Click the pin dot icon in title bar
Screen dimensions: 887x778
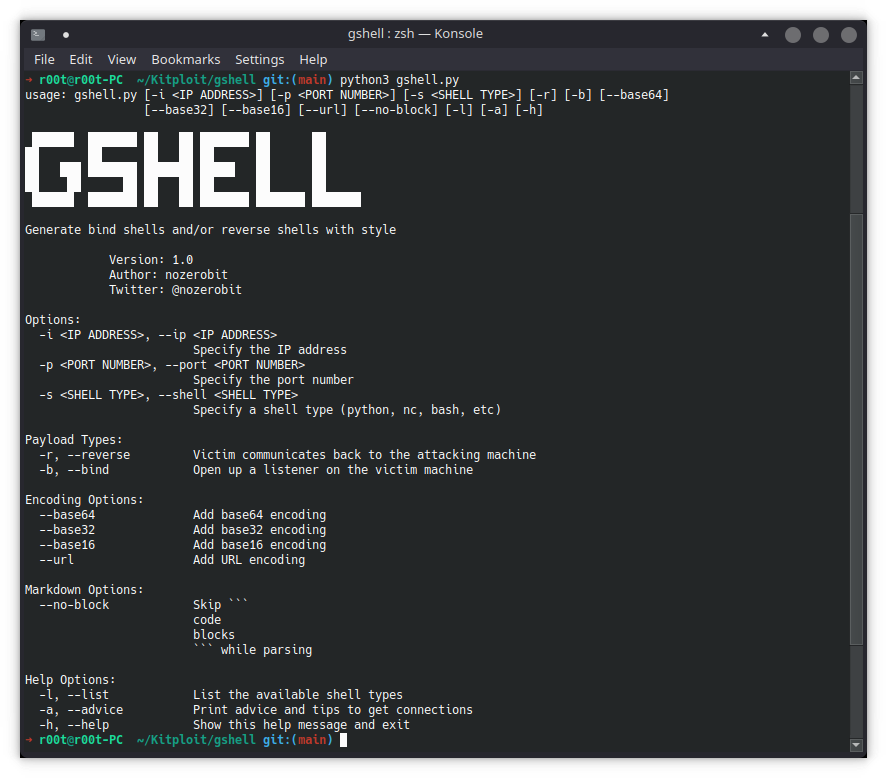[66, 35]
